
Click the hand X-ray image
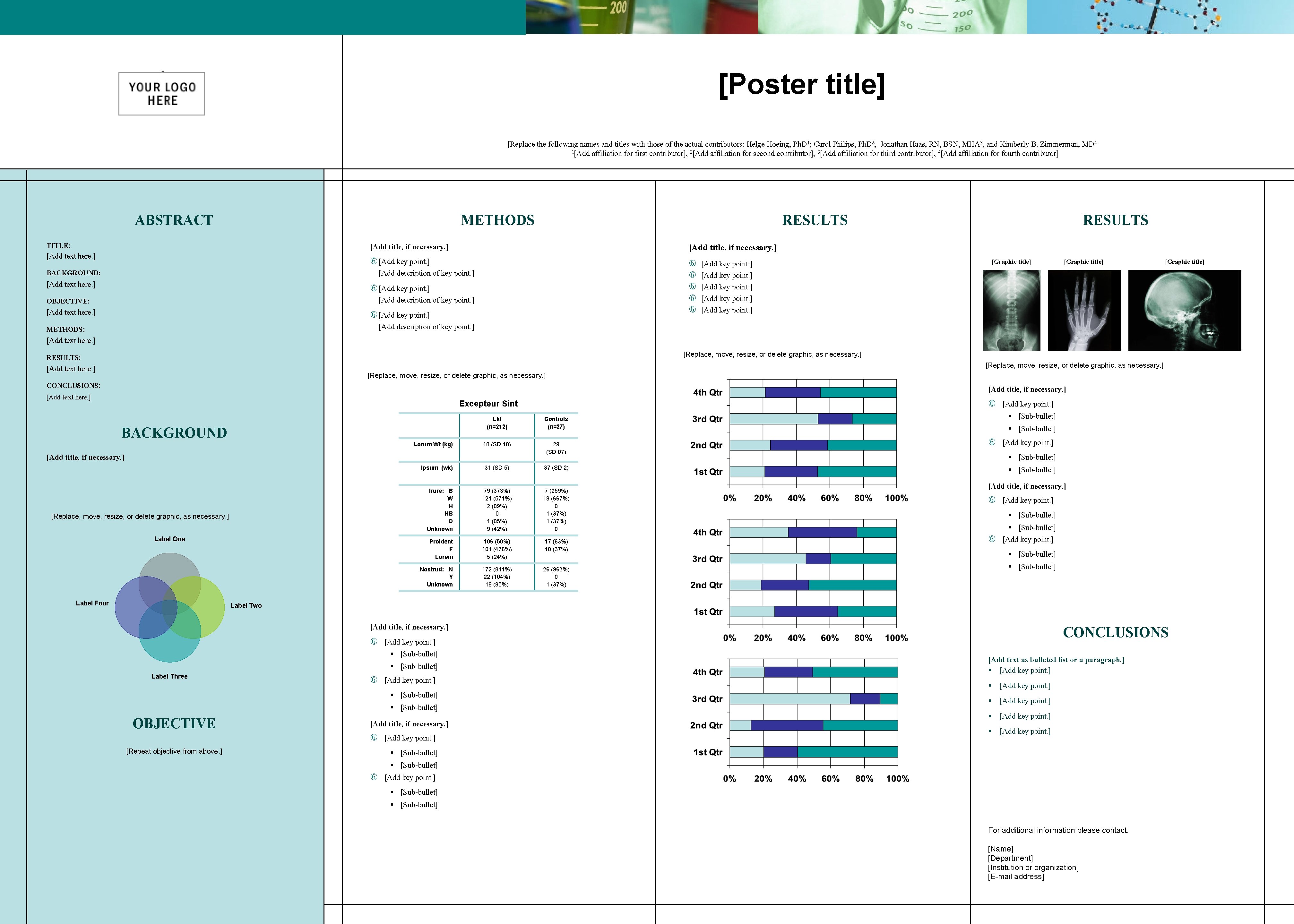[1083, 310]
